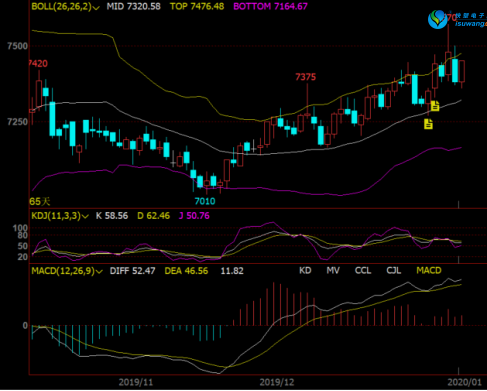Click the MID 7320.58 value
Image resolution: width=487 pixels, height=391 pixels.
tap(134, 6)
